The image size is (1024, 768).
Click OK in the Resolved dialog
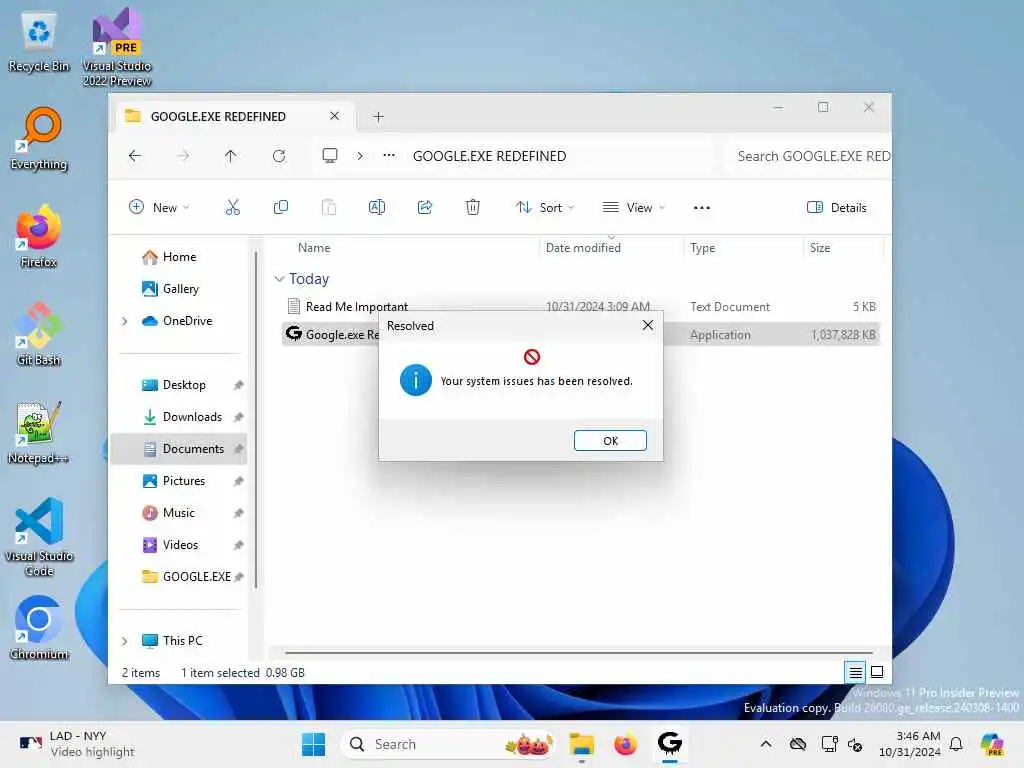(610, 441)
